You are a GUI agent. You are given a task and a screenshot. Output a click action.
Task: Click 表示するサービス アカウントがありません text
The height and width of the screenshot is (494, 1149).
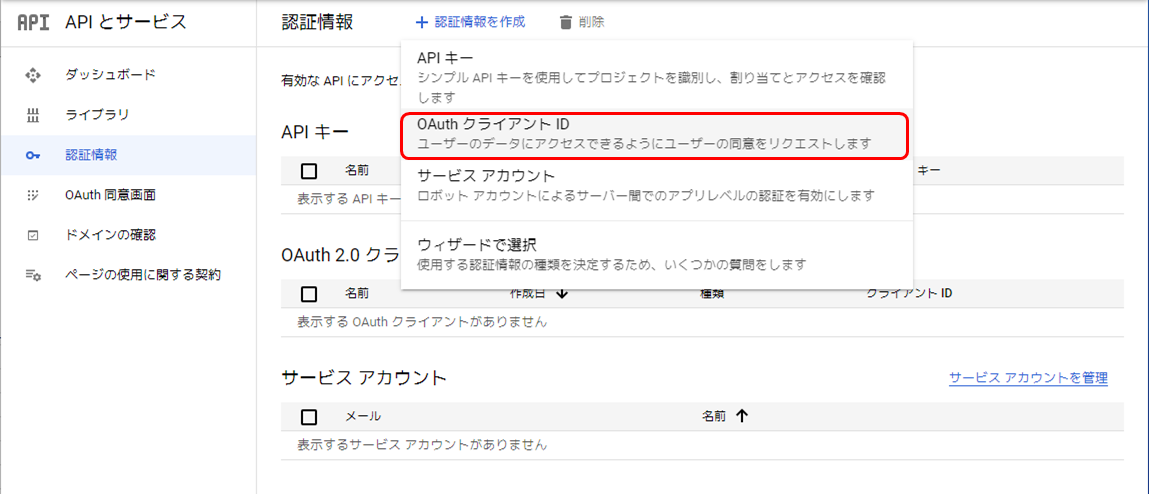point(422,445)
